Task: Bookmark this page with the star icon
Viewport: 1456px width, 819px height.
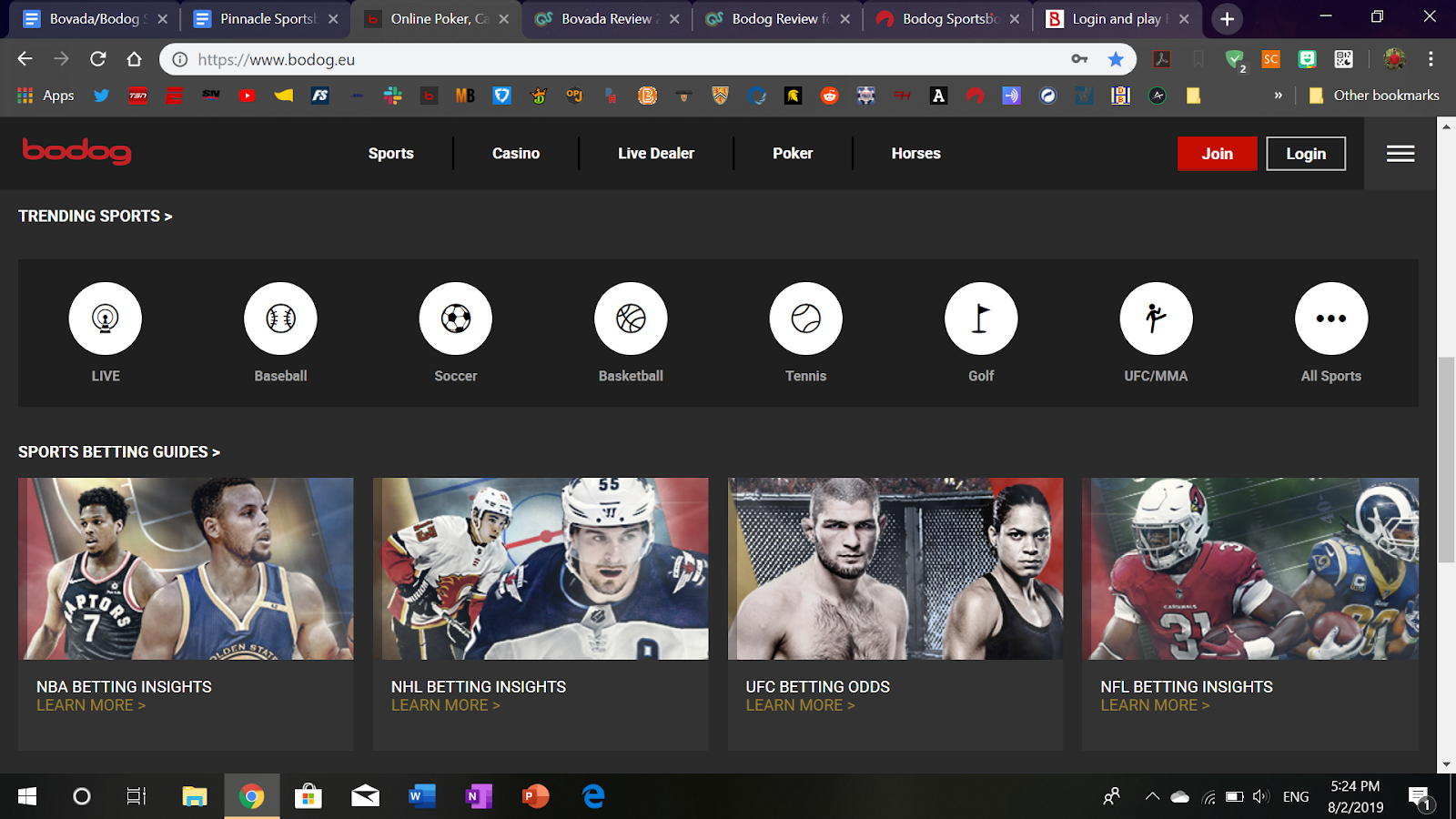Action: click(x=1116, y=59)
